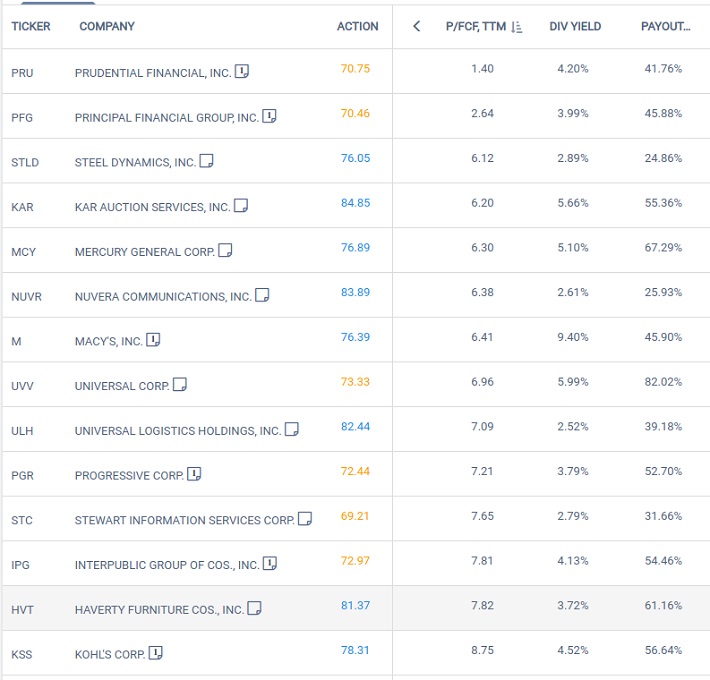Select the Stewart Information Services Corp. row

(355, 518)
